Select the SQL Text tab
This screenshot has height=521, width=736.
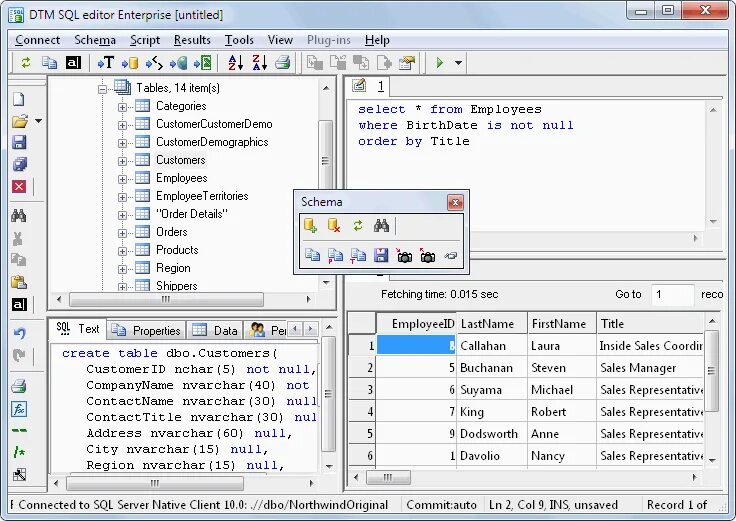(78, 329)
